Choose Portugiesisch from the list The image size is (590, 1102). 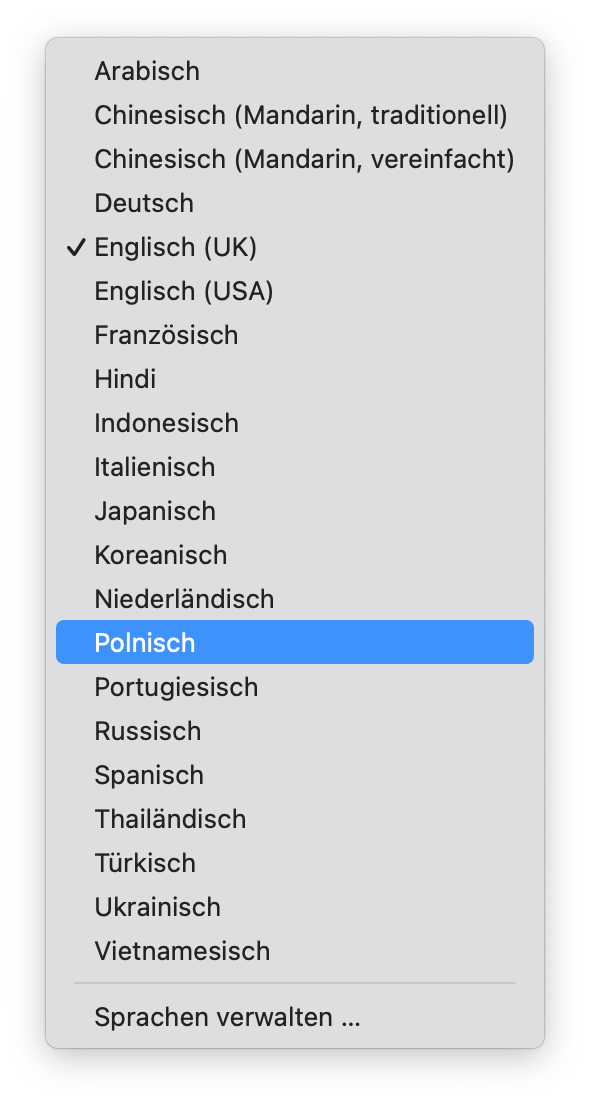click(x=295, y=687)
